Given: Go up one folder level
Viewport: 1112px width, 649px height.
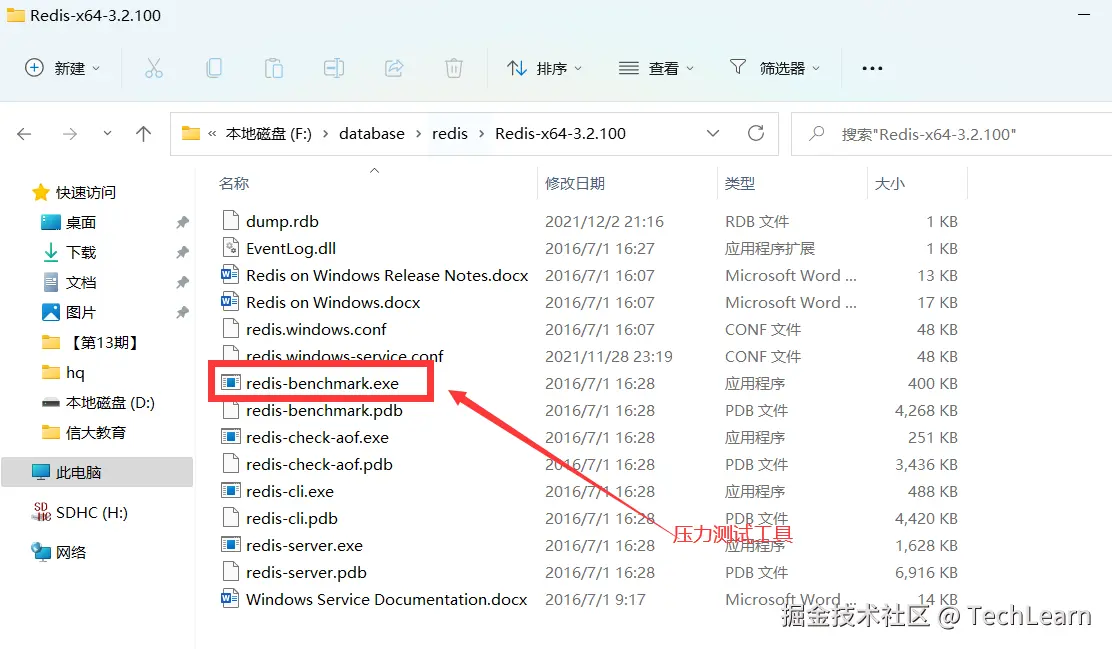Looking at the screenshot, I should click(x=143, y=133).
